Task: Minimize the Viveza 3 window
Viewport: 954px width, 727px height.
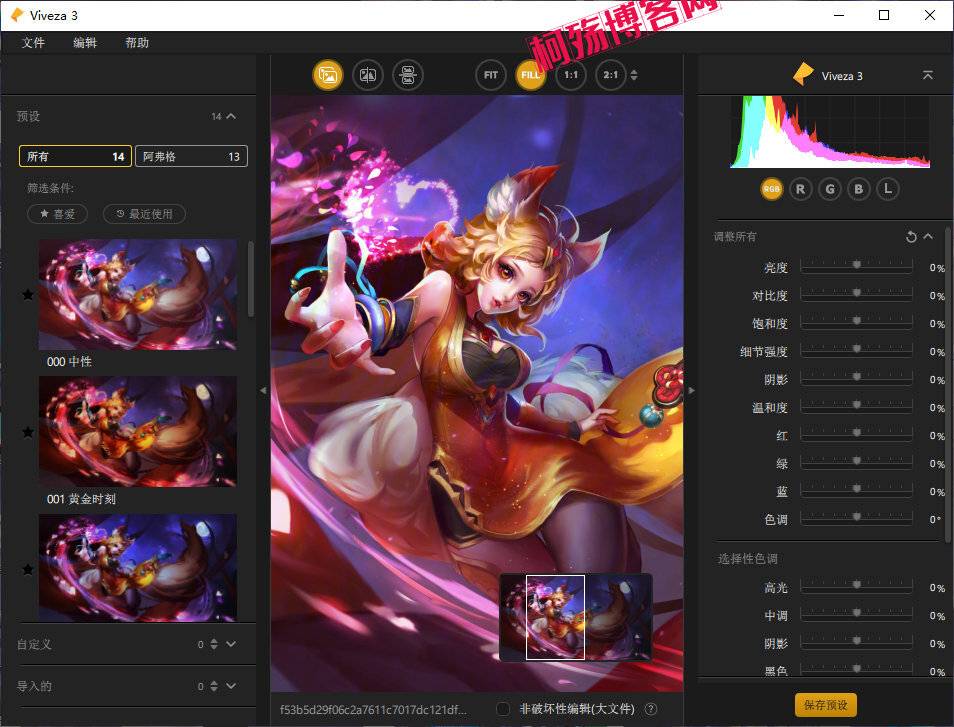Action: [839, 15]
